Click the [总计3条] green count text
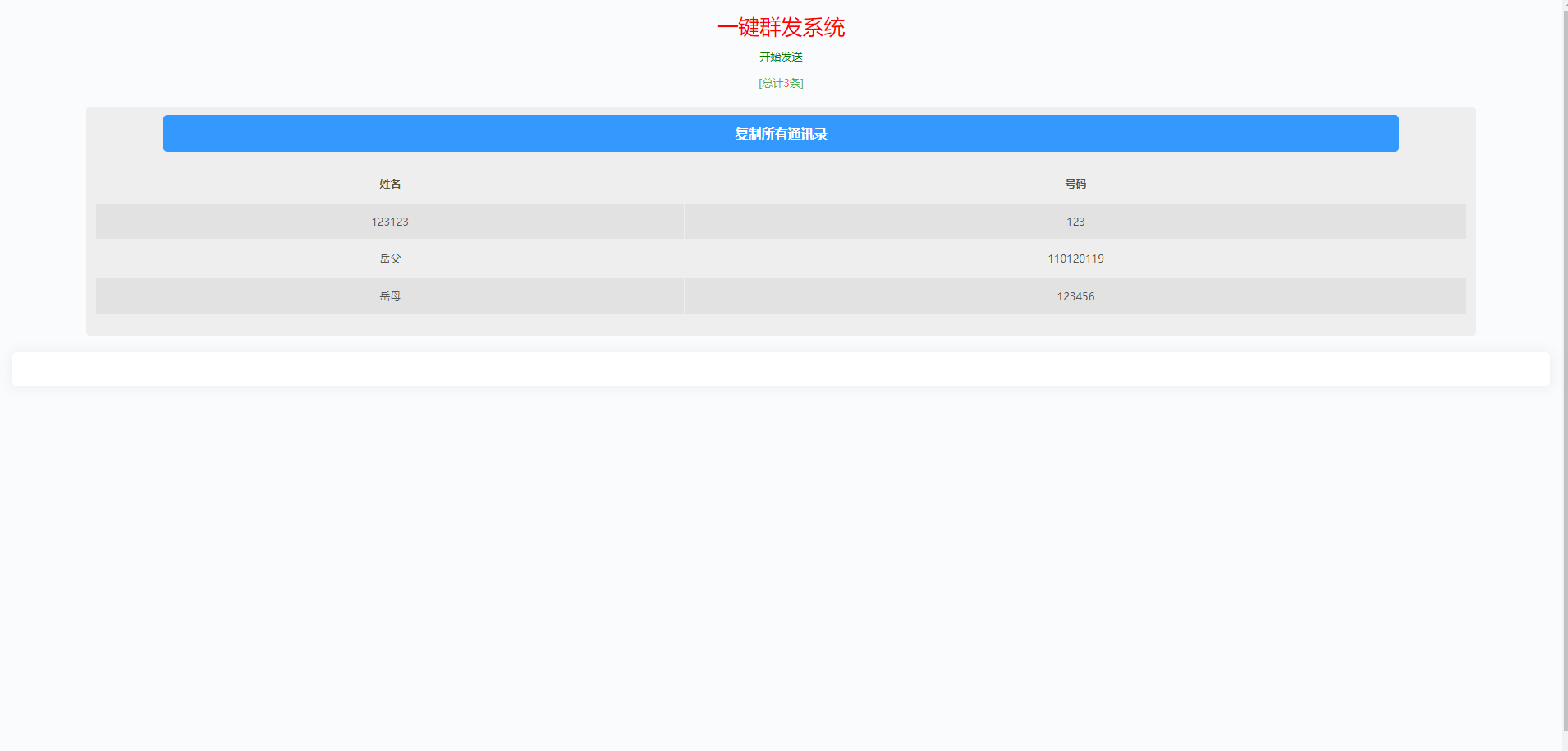 pos(780,83)
